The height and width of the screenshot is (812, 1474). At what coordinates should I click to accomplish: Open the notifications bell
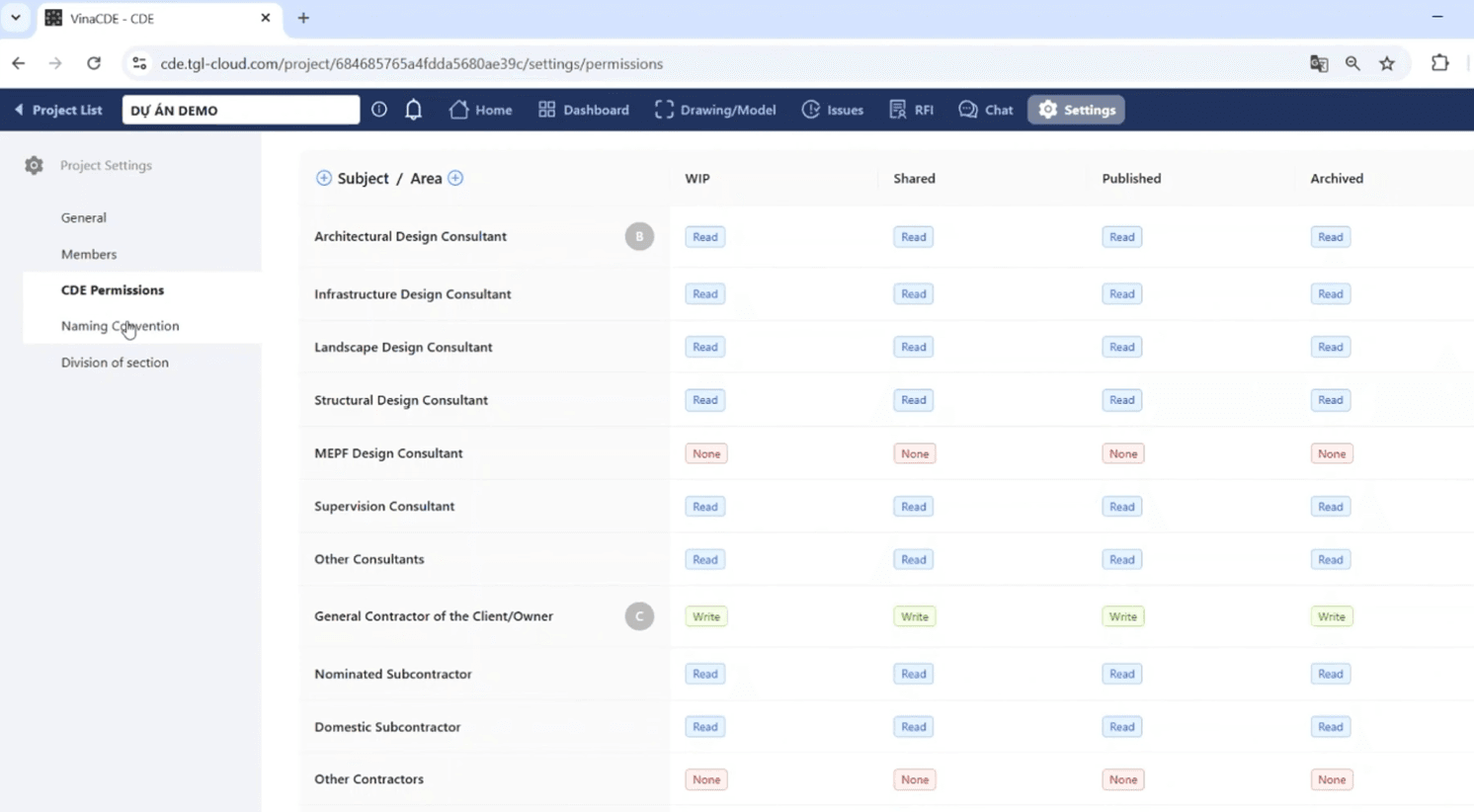point(413,110)
